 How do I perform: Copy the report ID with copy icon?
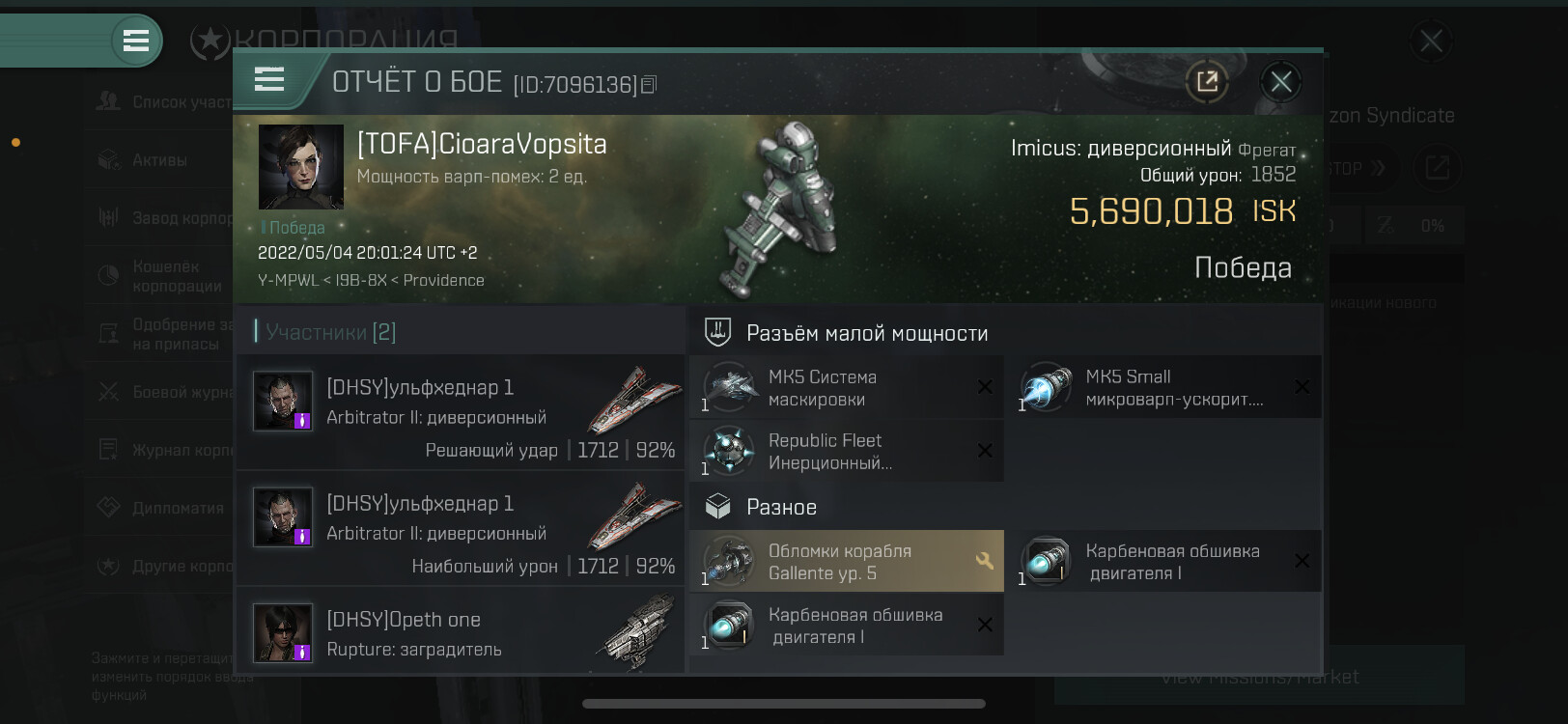[x=649, y=85]
